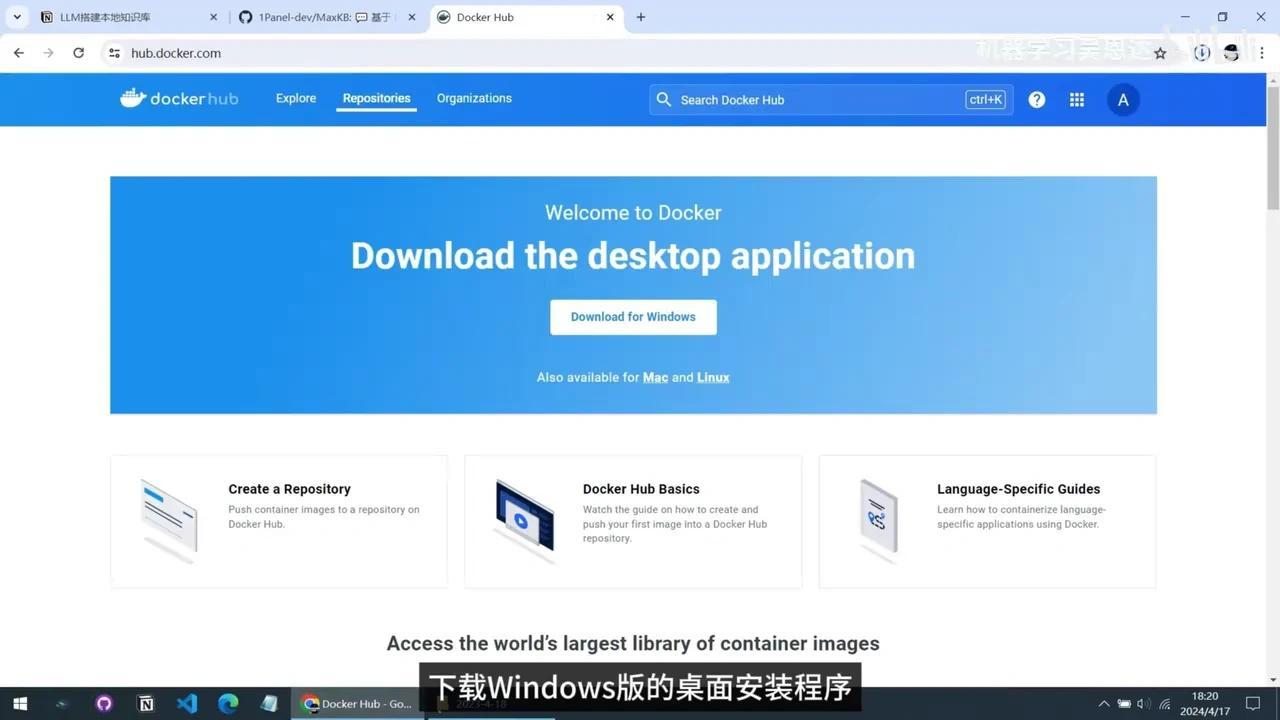The image size is (1280, 720).
Task: Open GitHub Desktop from the taskbar
Action: 104,704
